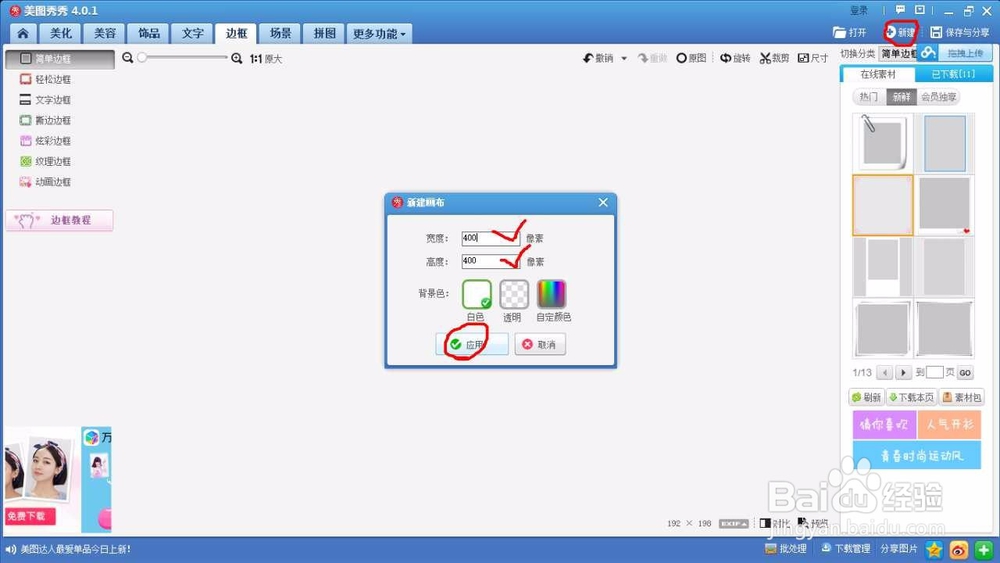1000x563 pixels.
Task: Go to the home tab icon
Action: pos(23,33)
